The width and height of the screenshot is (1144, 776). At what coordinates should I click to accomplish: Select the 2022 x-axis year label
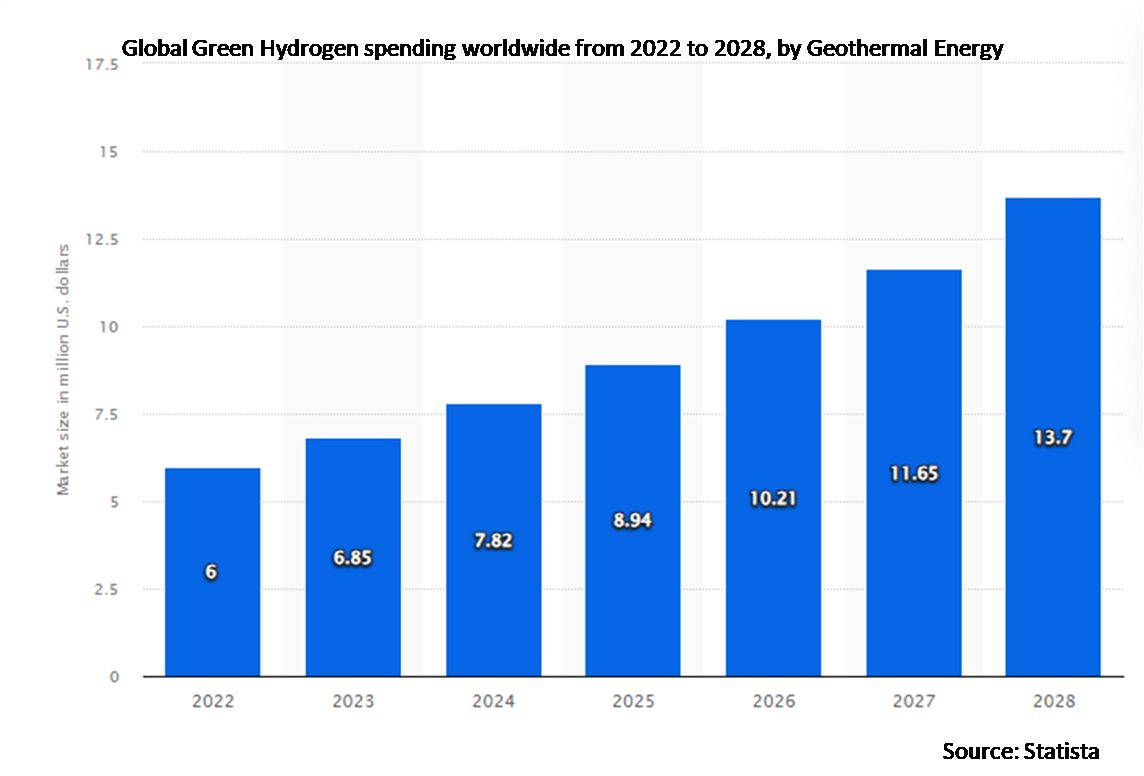[x=212, y=702]
